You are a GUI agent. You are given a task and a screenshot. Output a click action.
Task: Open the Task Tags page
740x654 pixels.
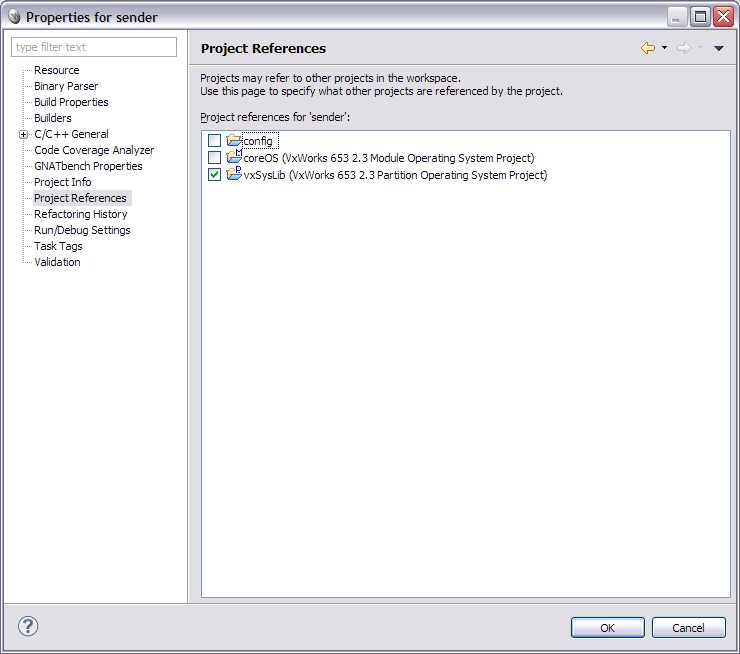[x=58, y=246]
